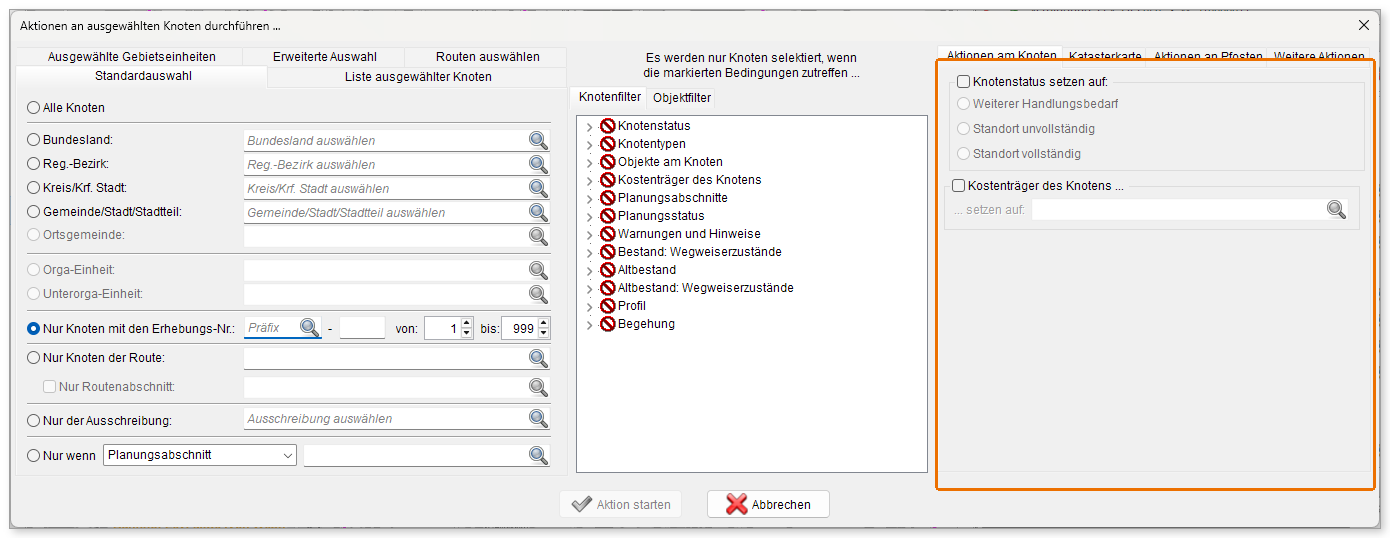
Task: Expand the Knotenstatus tree node
Action: pos(589,127)
